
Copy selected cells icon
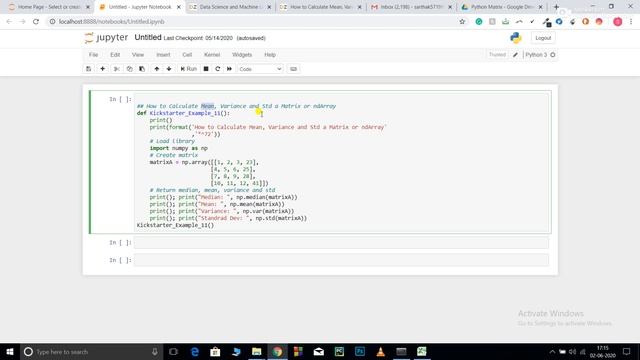pos(129,69)
